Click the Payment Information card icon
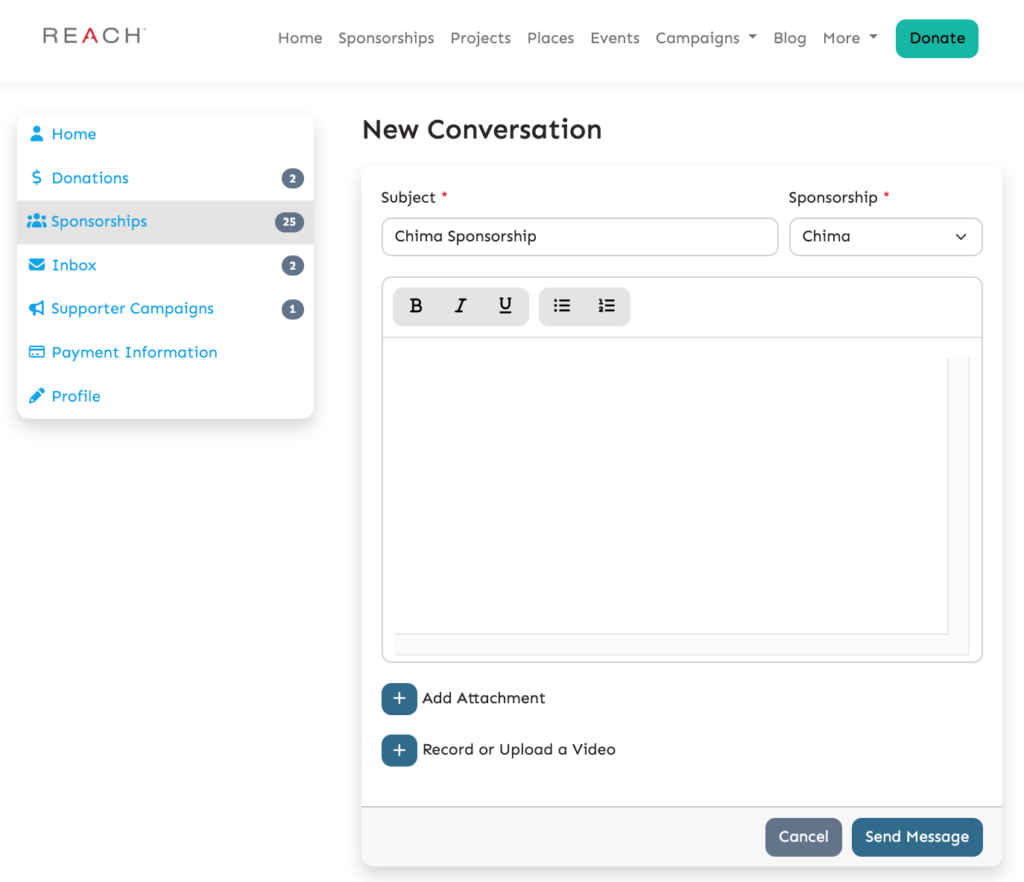Screen dimensions: 1024x882 click(36, 352)
